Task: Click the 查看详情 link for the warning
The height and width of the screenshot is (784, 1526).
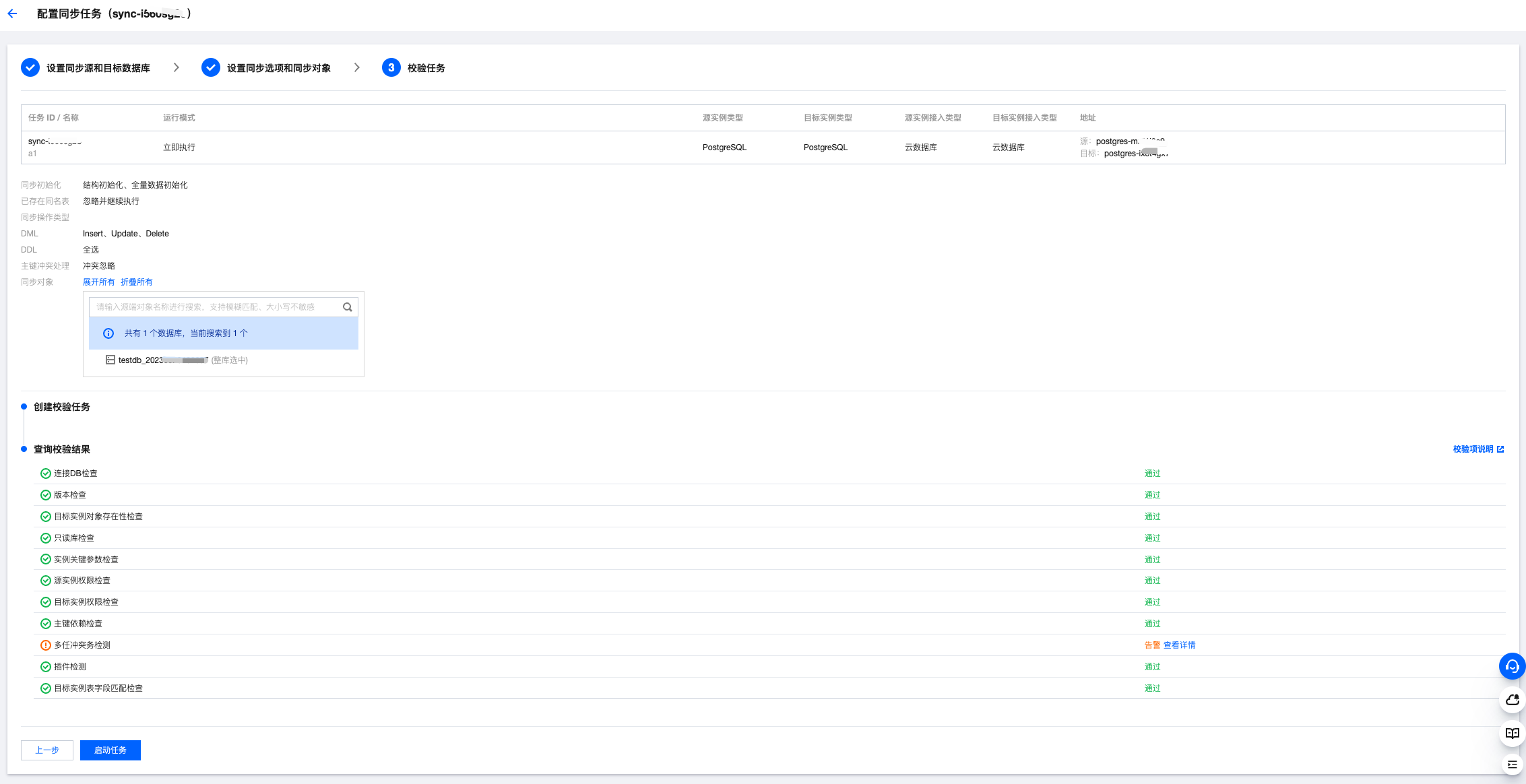Action: pyautogui.click(x=1179, y=645)
